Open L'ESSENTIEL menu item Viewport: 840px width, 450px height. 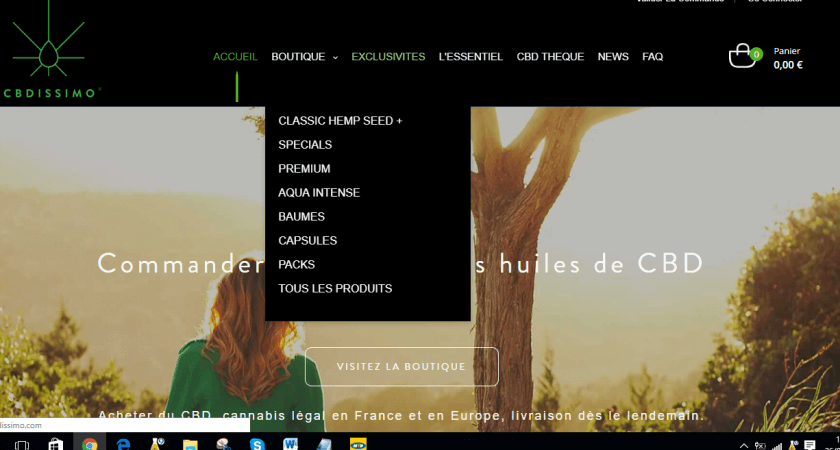471,57
